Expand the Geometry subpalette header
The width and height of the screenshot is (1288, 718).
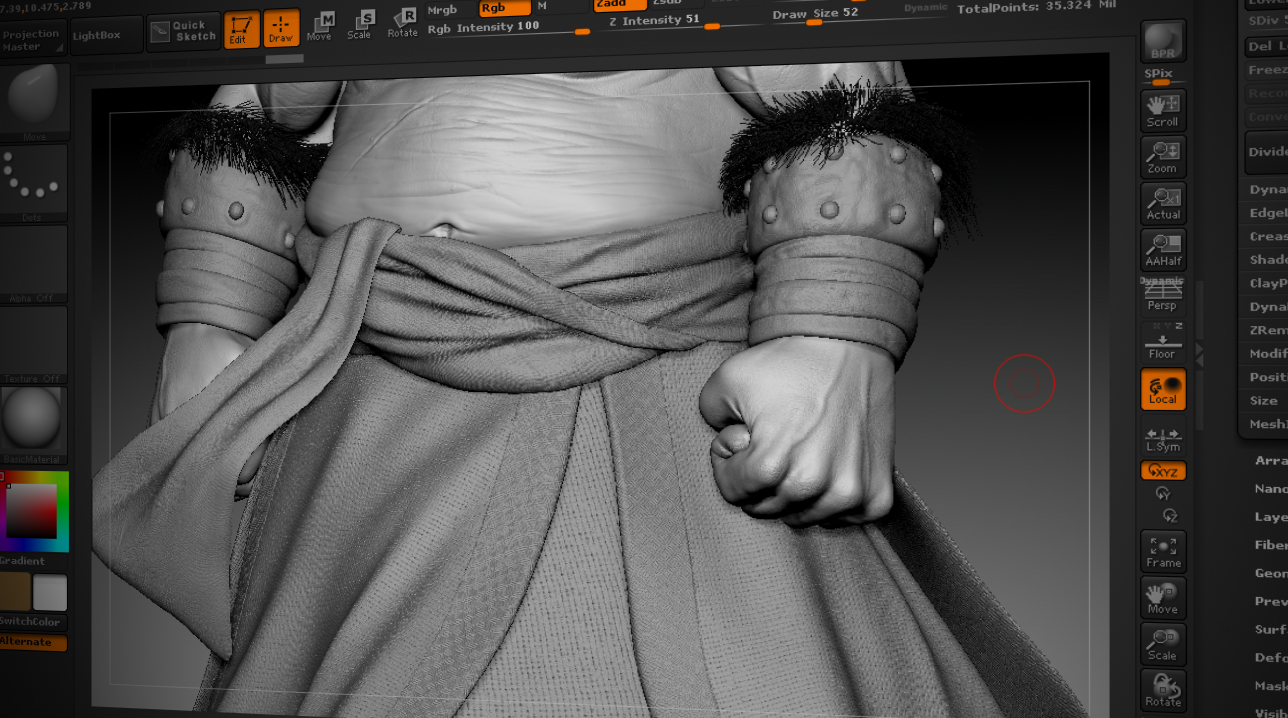point(1271,573)
